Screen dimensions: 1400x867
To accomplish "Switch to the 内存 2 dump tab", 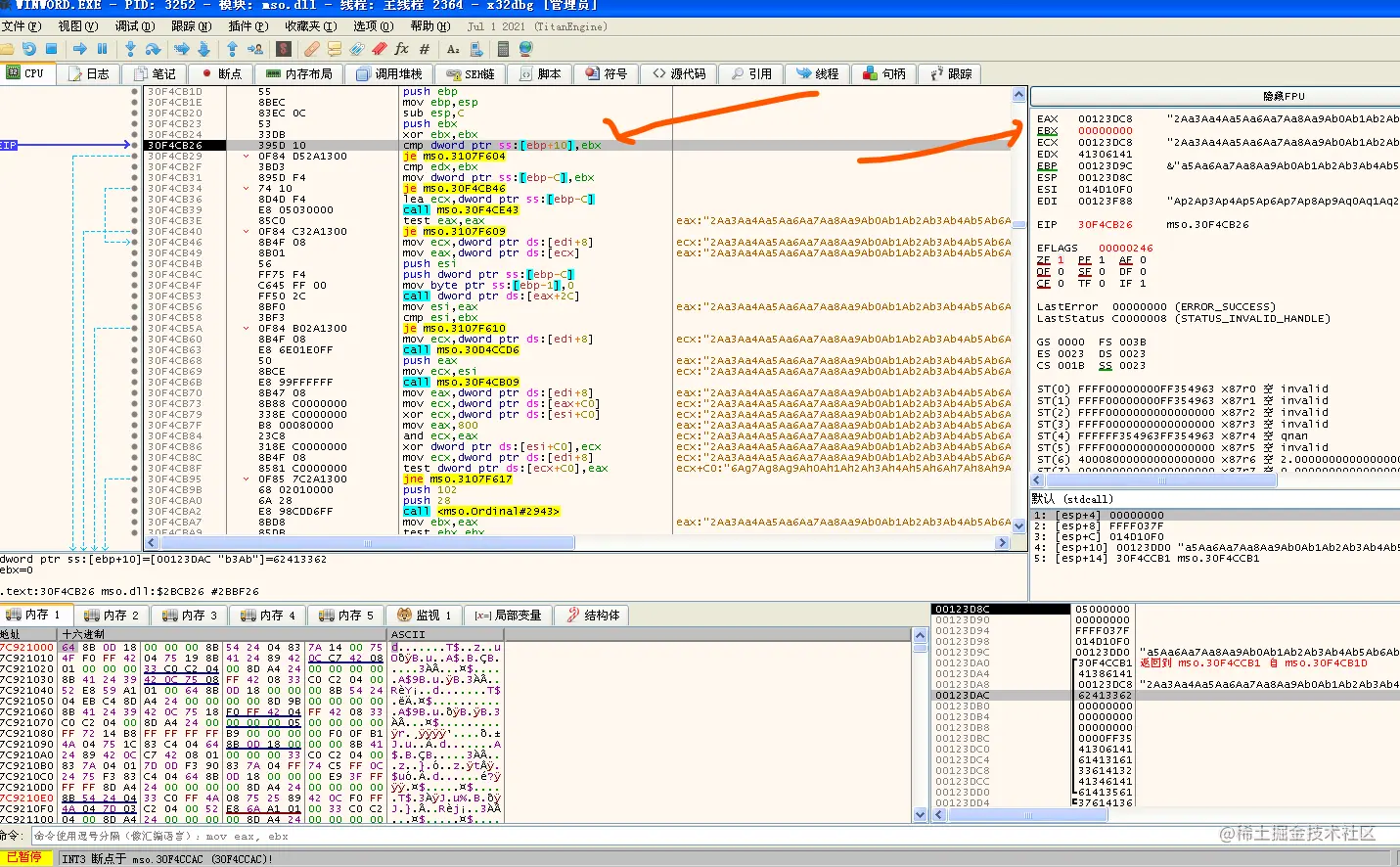I will point(112,615).
